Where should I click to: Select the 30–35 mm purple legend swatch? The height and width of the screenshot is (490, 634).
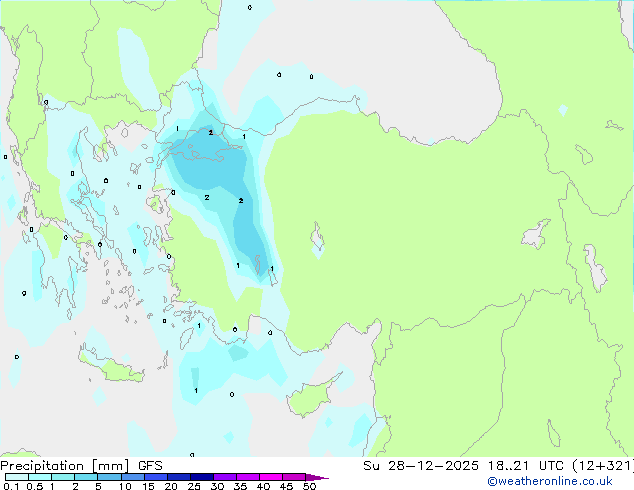pyautogui.click(x=225, y=477)
